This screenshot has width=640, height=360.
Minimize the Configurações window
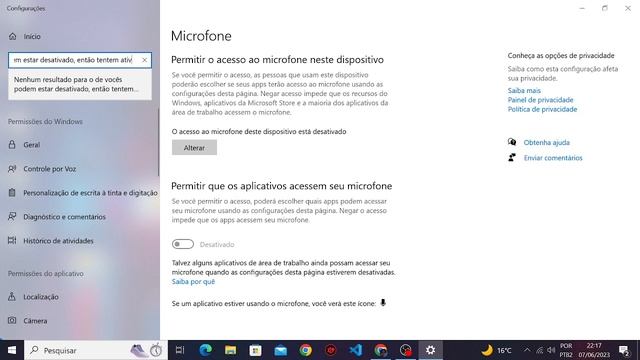tap(582, 8)
